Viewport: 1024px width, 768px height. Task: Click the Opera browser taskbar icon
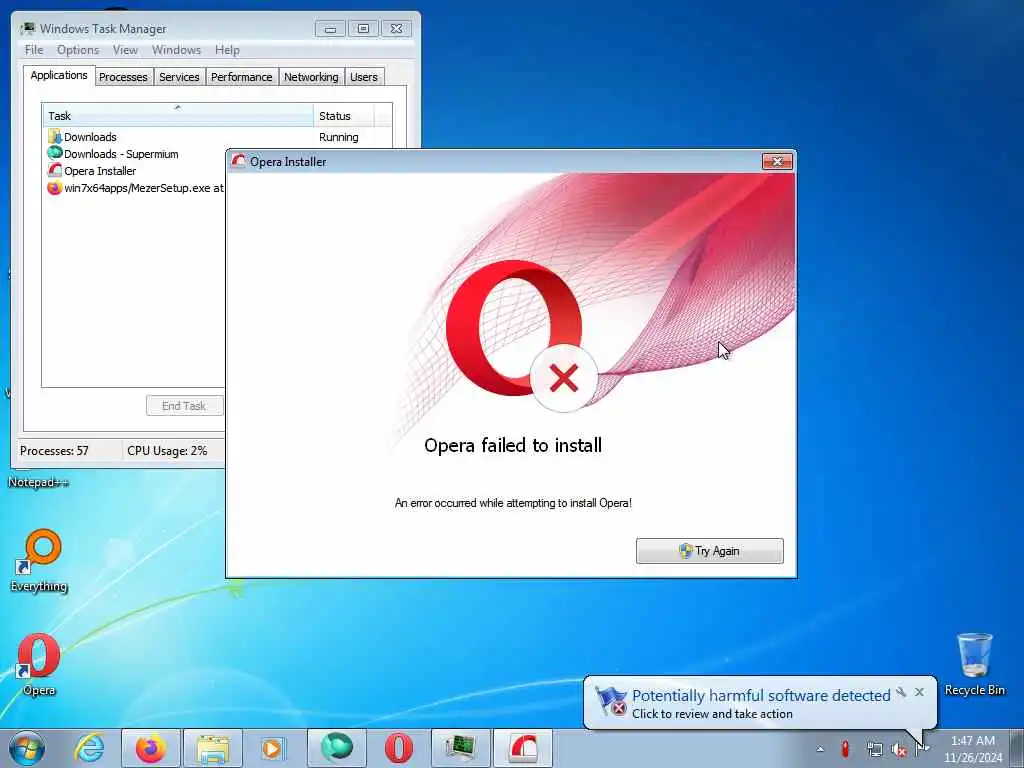pos(398,748)
